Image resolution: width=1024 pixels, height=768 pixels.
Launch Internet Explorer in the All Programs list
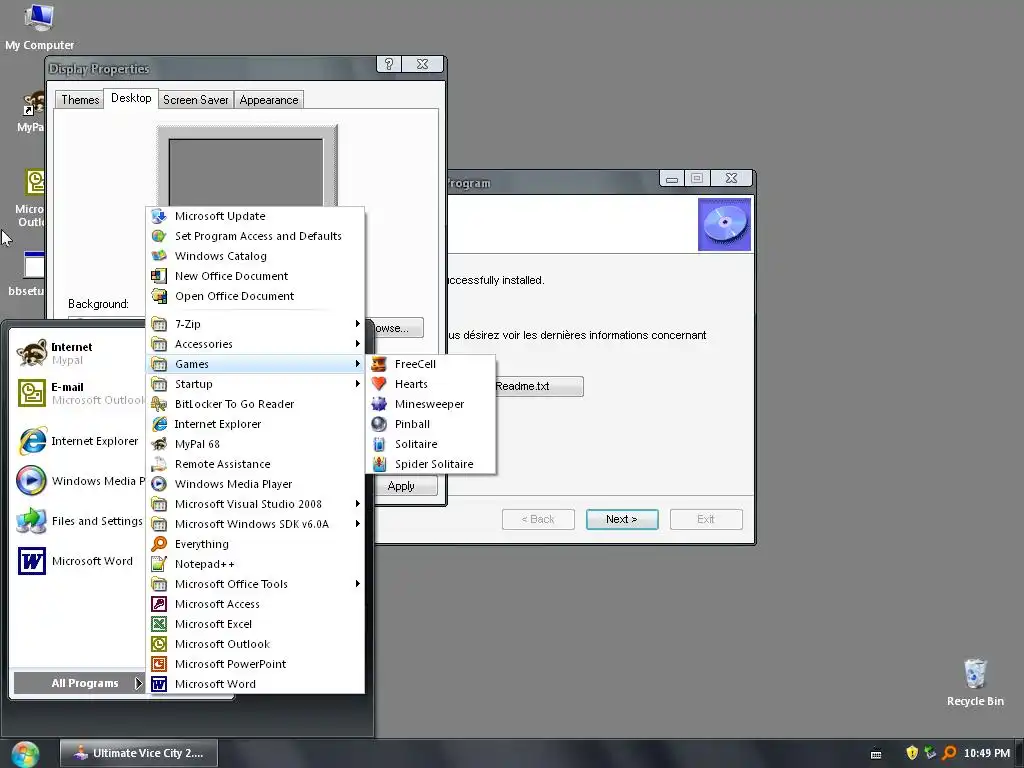pyautogui.click(x=255, y=424)
